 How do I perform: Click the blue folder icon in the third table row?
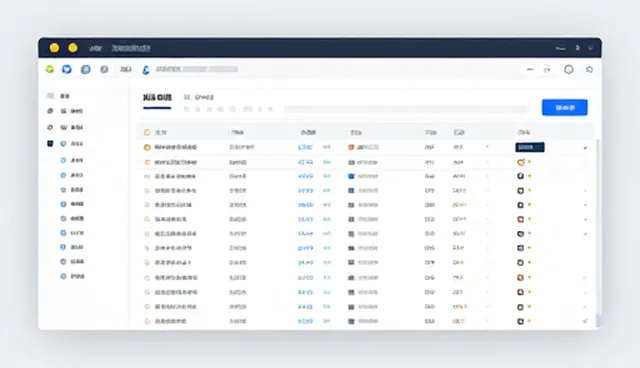351,176
